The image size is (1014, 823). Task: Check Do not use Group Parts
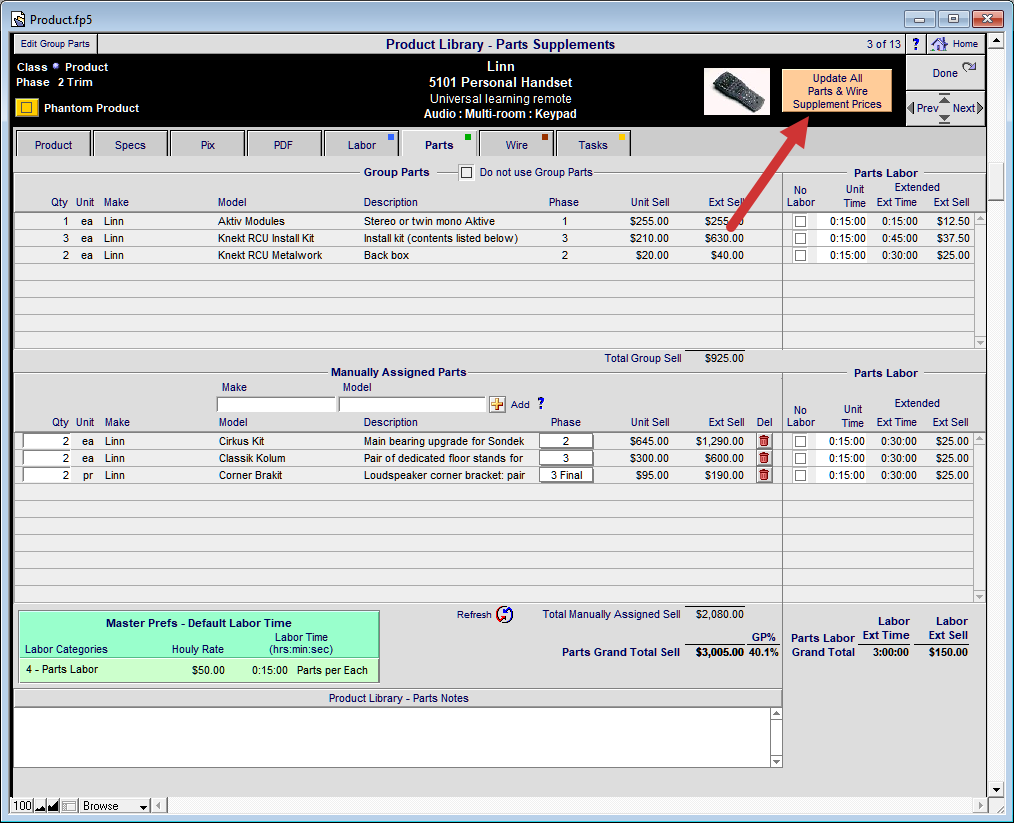click(x=466, y=173)
